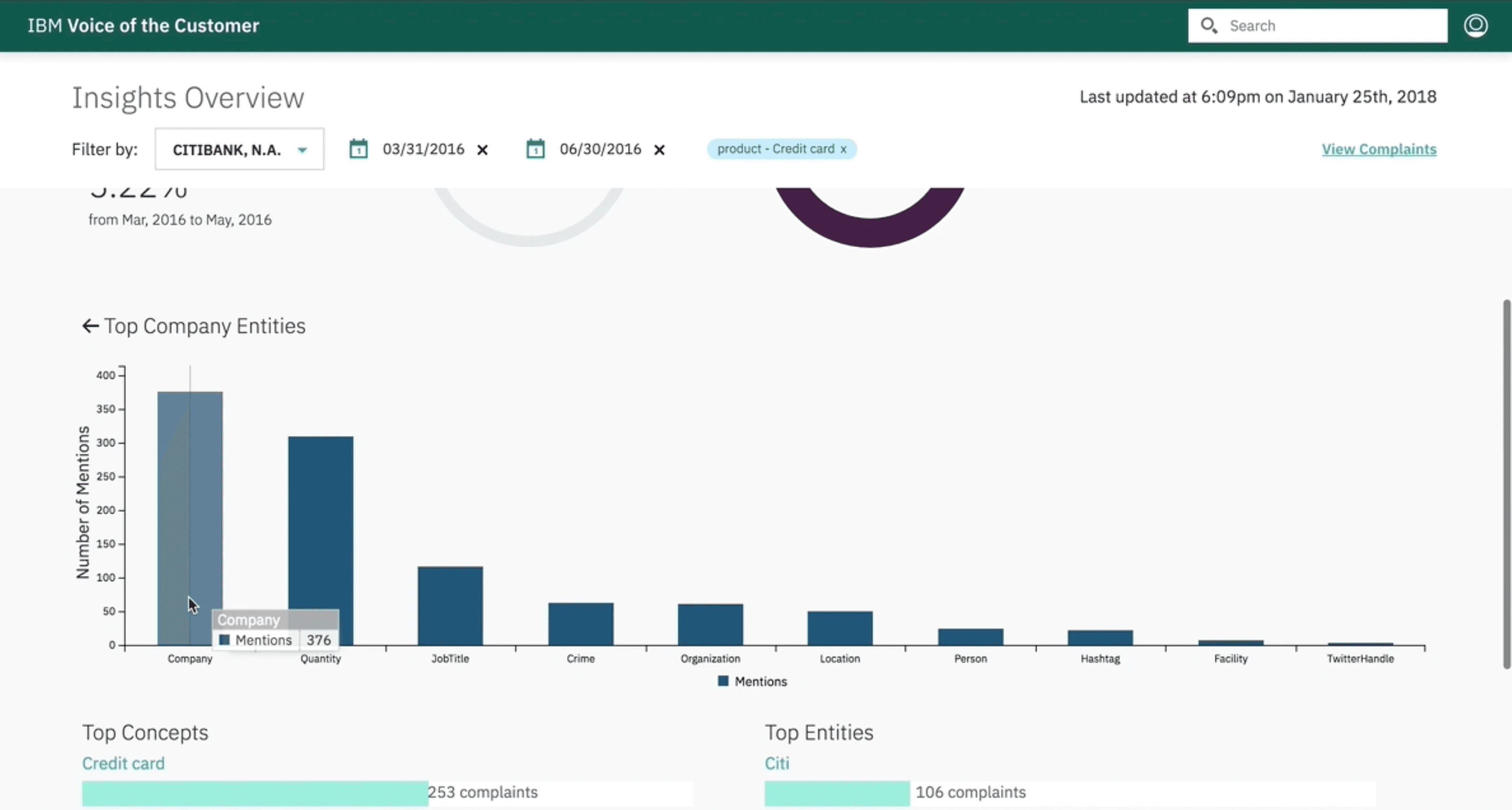This screenshot has width=1512, height=810.
Task: Open the Citi entity link
Action: pyautogui.click(x=777, y=763)
